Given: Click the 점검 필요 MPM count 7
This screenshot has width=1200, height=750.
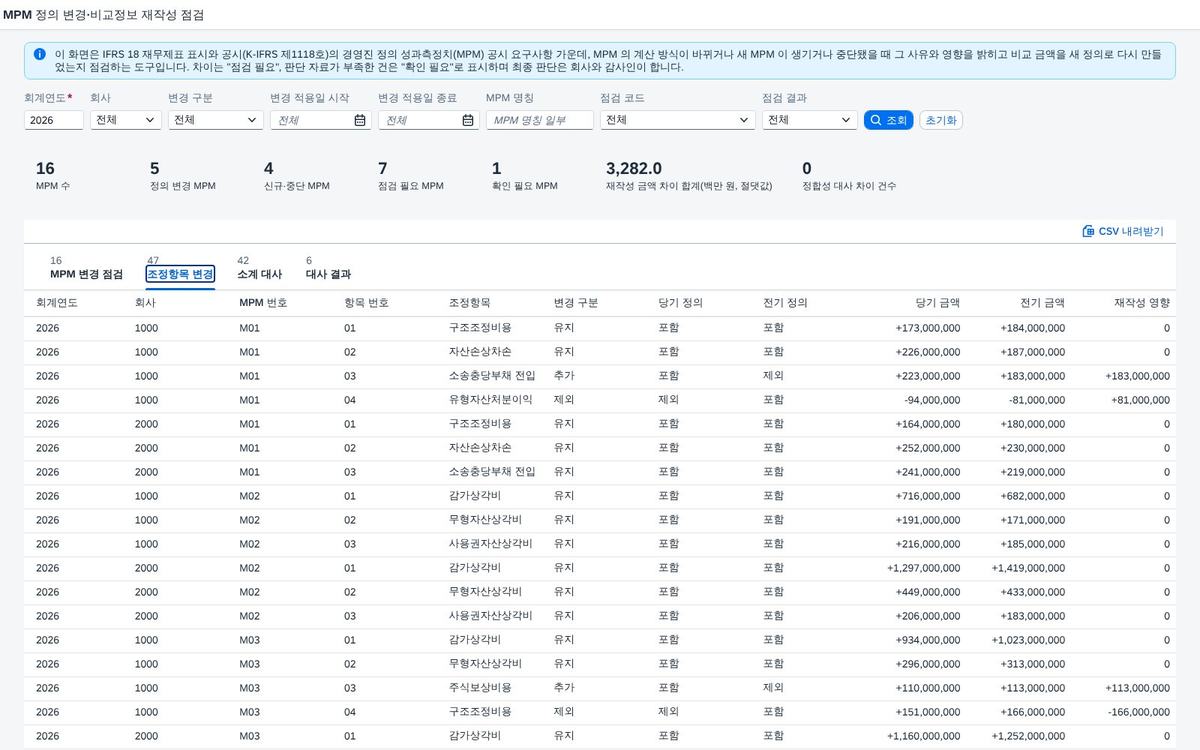Looking at the screenshot, I should coord(382,169).
